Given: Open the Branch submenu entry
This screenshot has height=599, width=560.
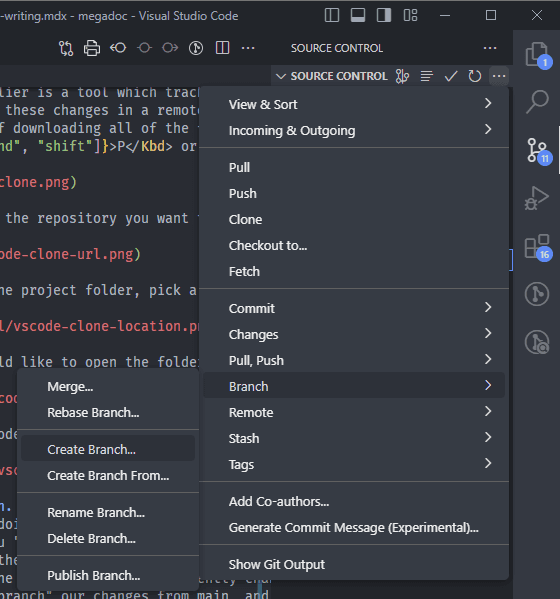Looking at the screenshot, I should pos(354,386).
